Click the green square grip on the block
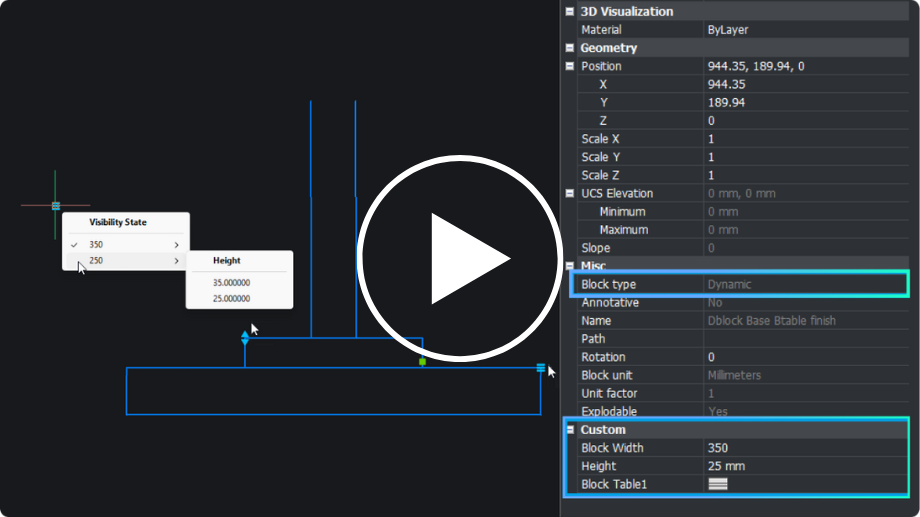 (422, 362)
